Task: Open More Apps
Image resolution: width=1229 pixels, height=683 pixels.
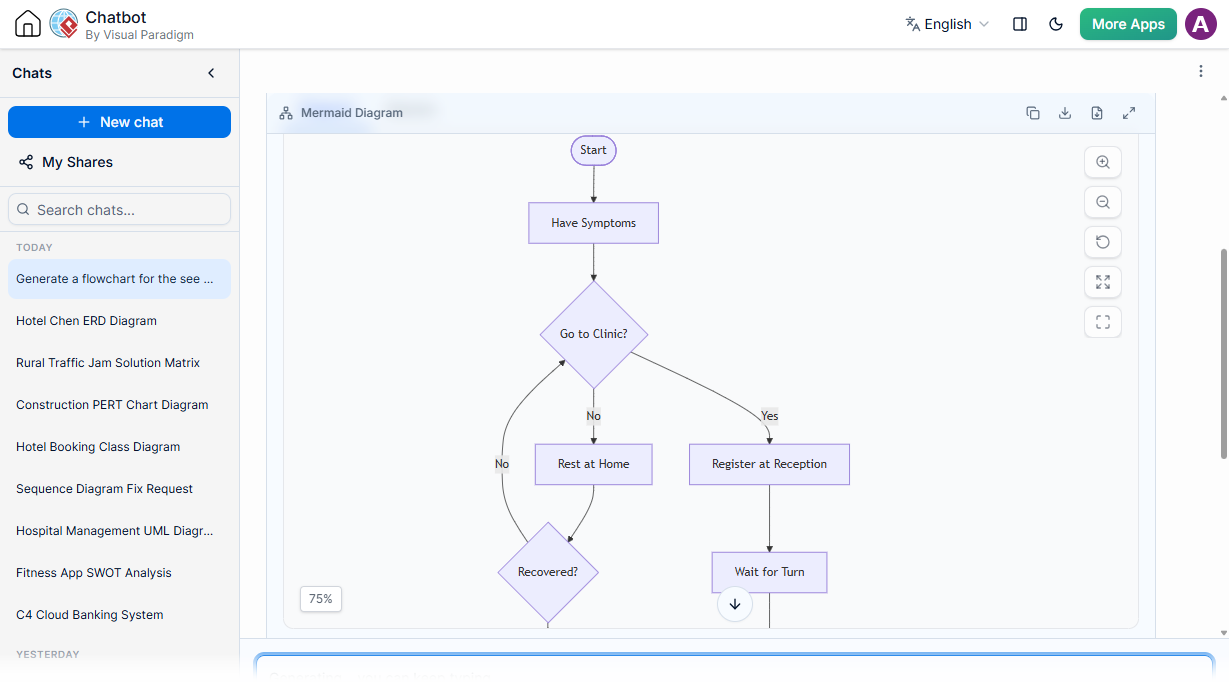Action: [x=1128, y=24]
